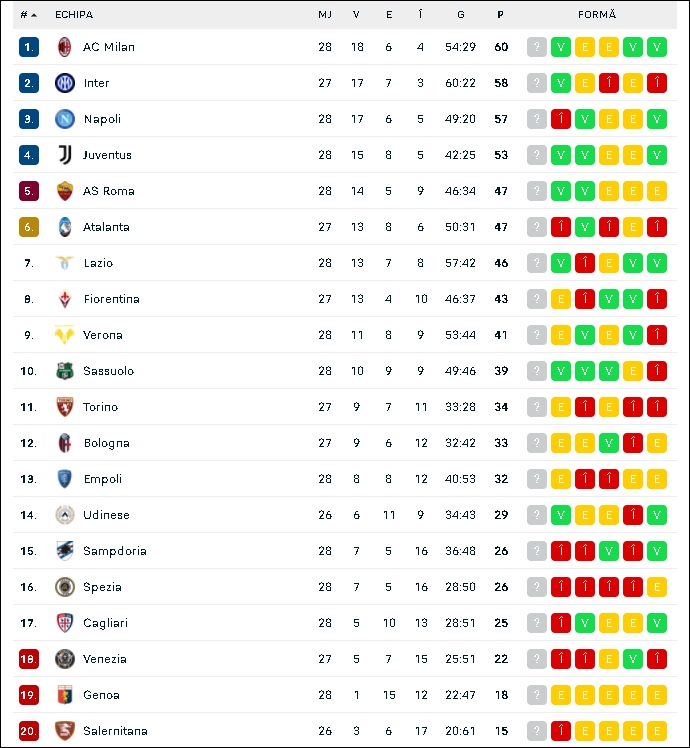Viewport: 690px width, 748px height.
Task: Sort standings by P points header
Action: pyautogui.click(x=500, y=15)
